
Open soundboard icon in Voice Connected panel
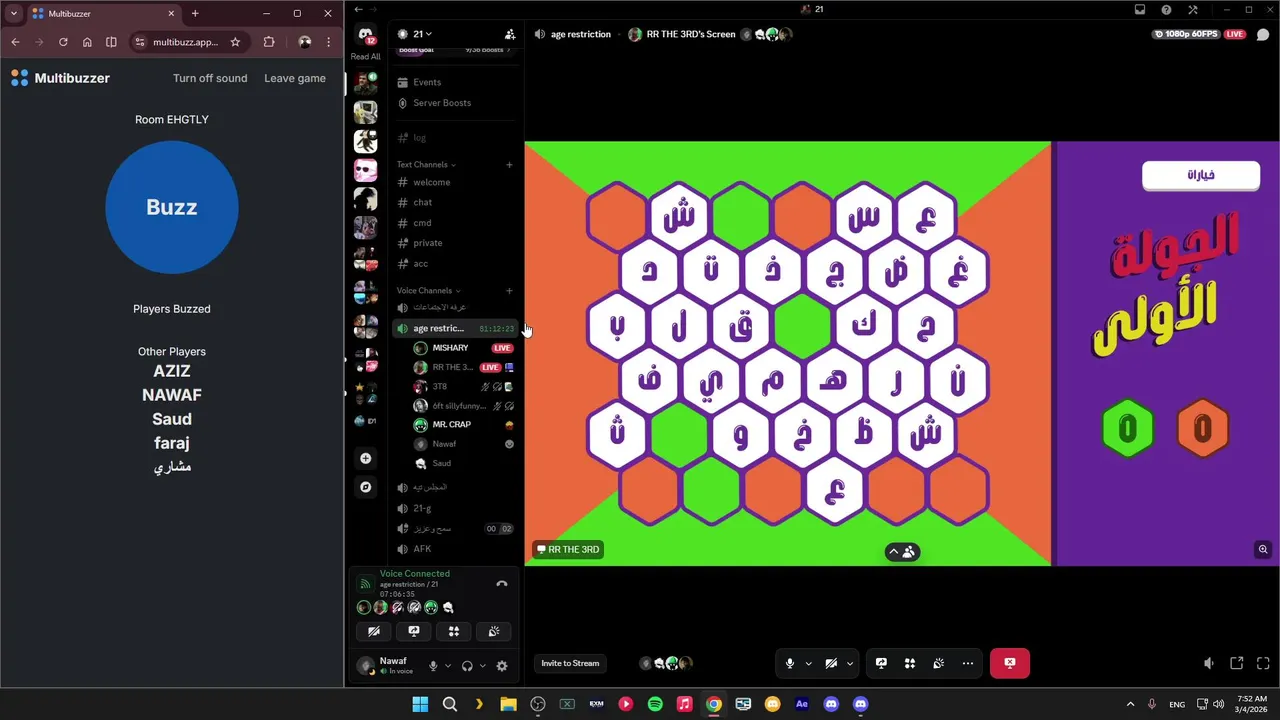493,631
